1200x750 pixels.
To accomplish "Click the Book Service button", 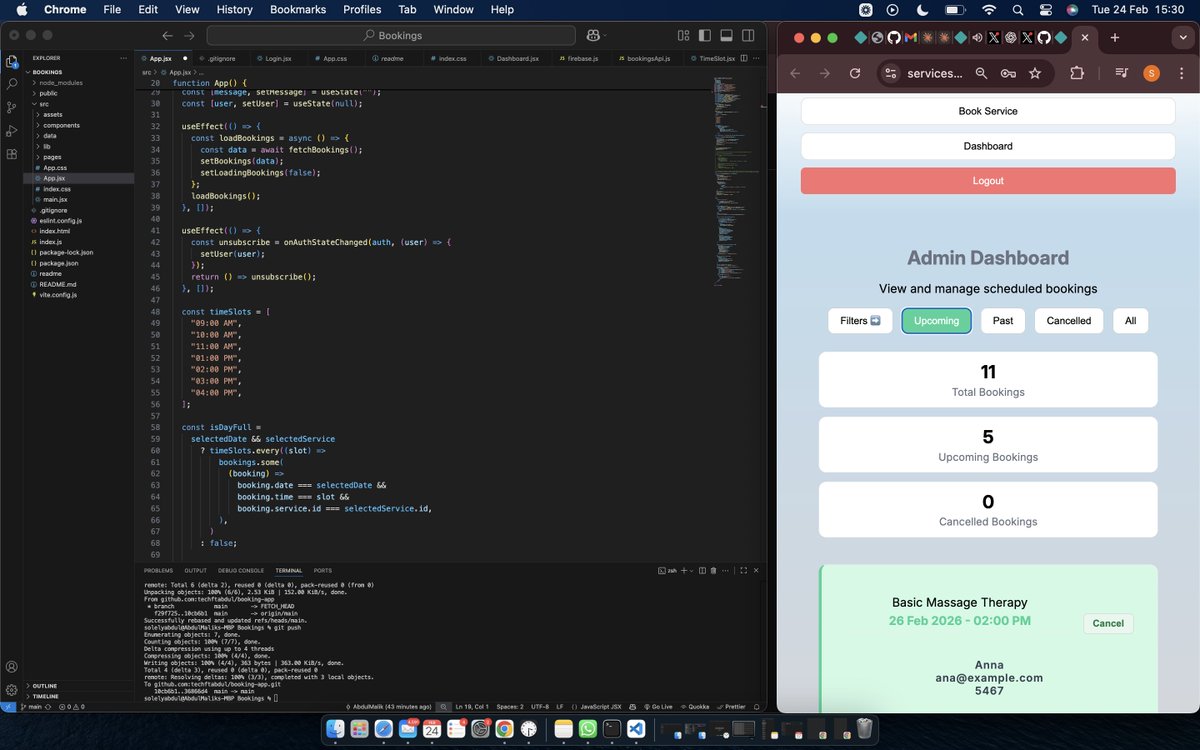I will (988, 111).
